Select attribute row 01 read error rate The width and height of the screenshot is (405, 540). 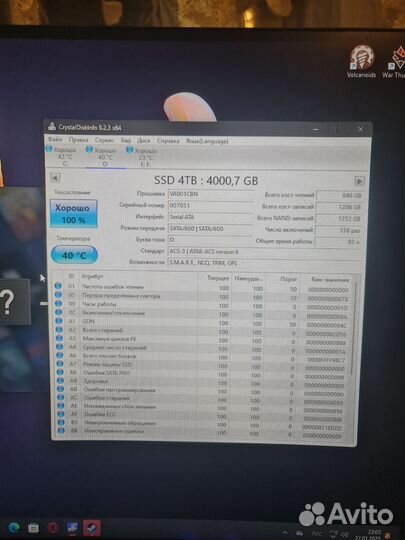[x=202, y=287]
